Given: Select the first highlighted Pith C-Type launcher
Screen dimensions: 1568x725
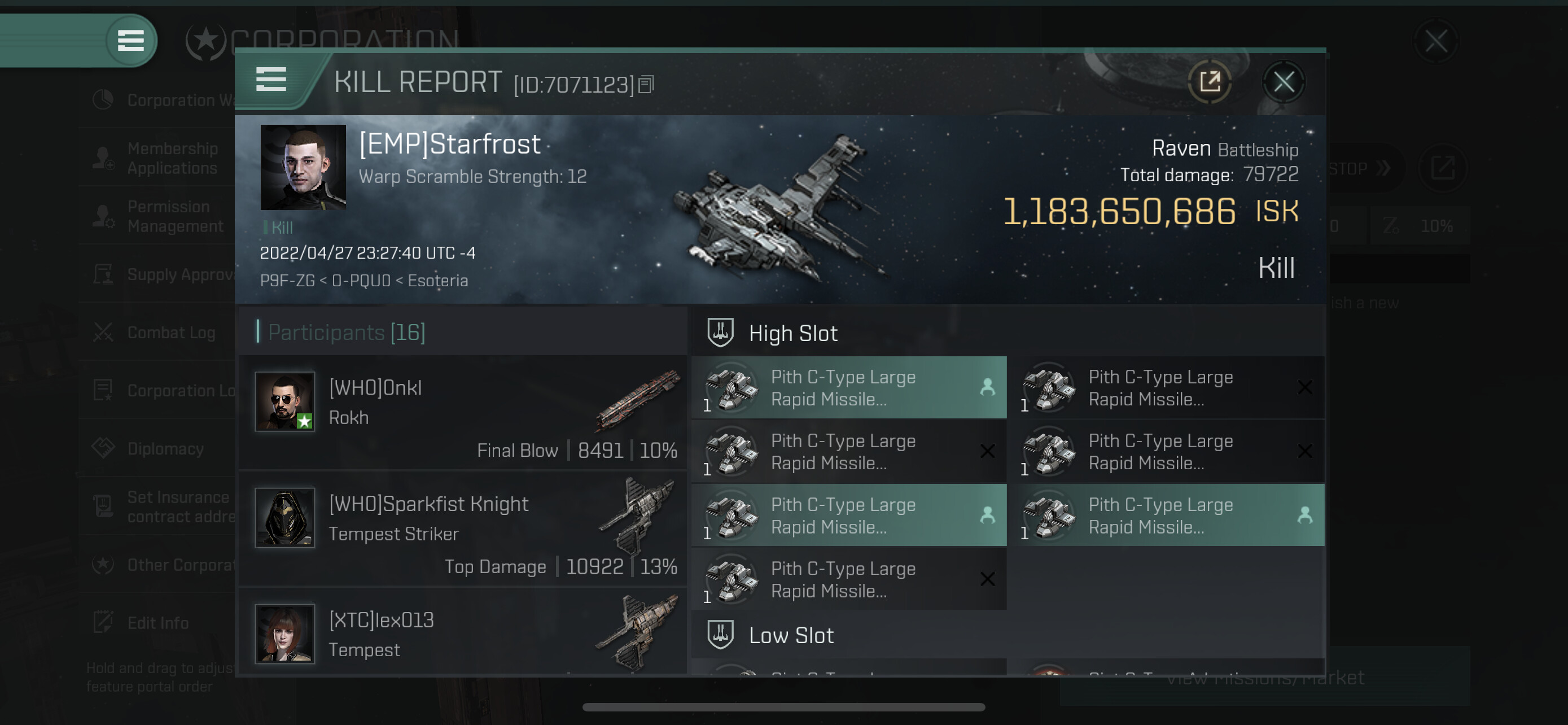Looking at the screenshot, I should [849, 388].
